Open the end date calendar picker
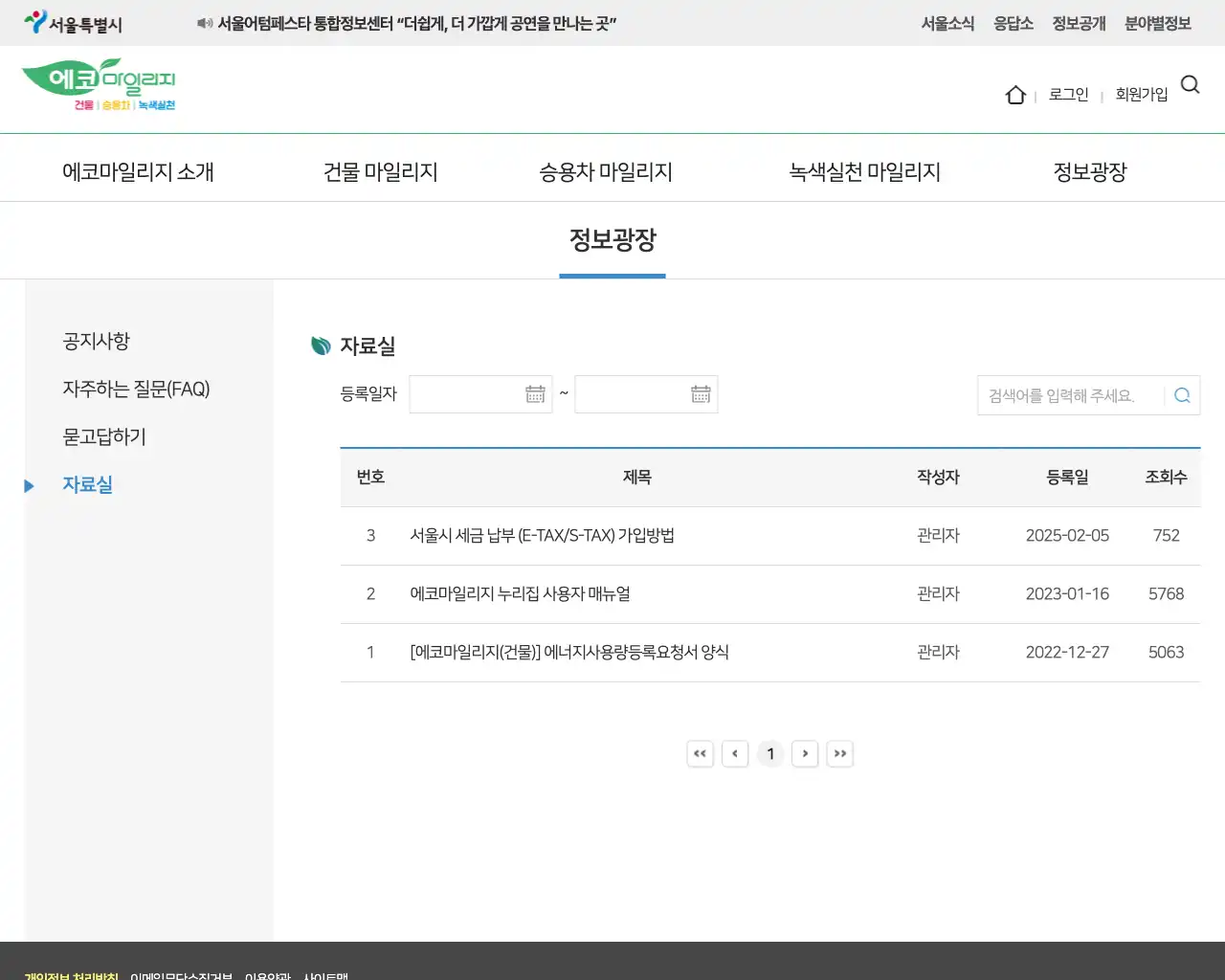The width and height of the screenshot is (1225, 980). pos(701,394)
